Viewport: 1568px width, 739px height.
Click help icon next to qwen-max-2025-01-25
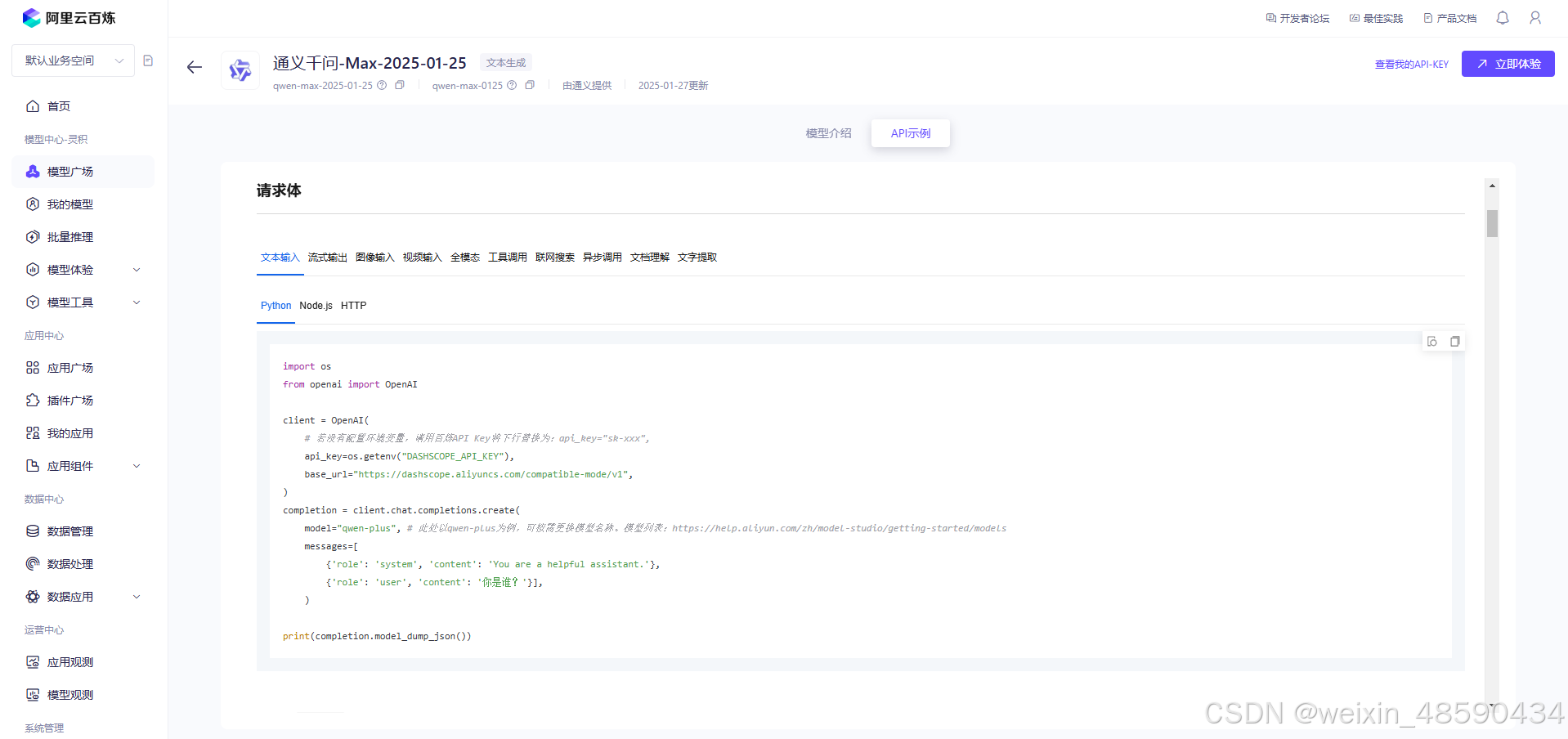click(382, 85)
